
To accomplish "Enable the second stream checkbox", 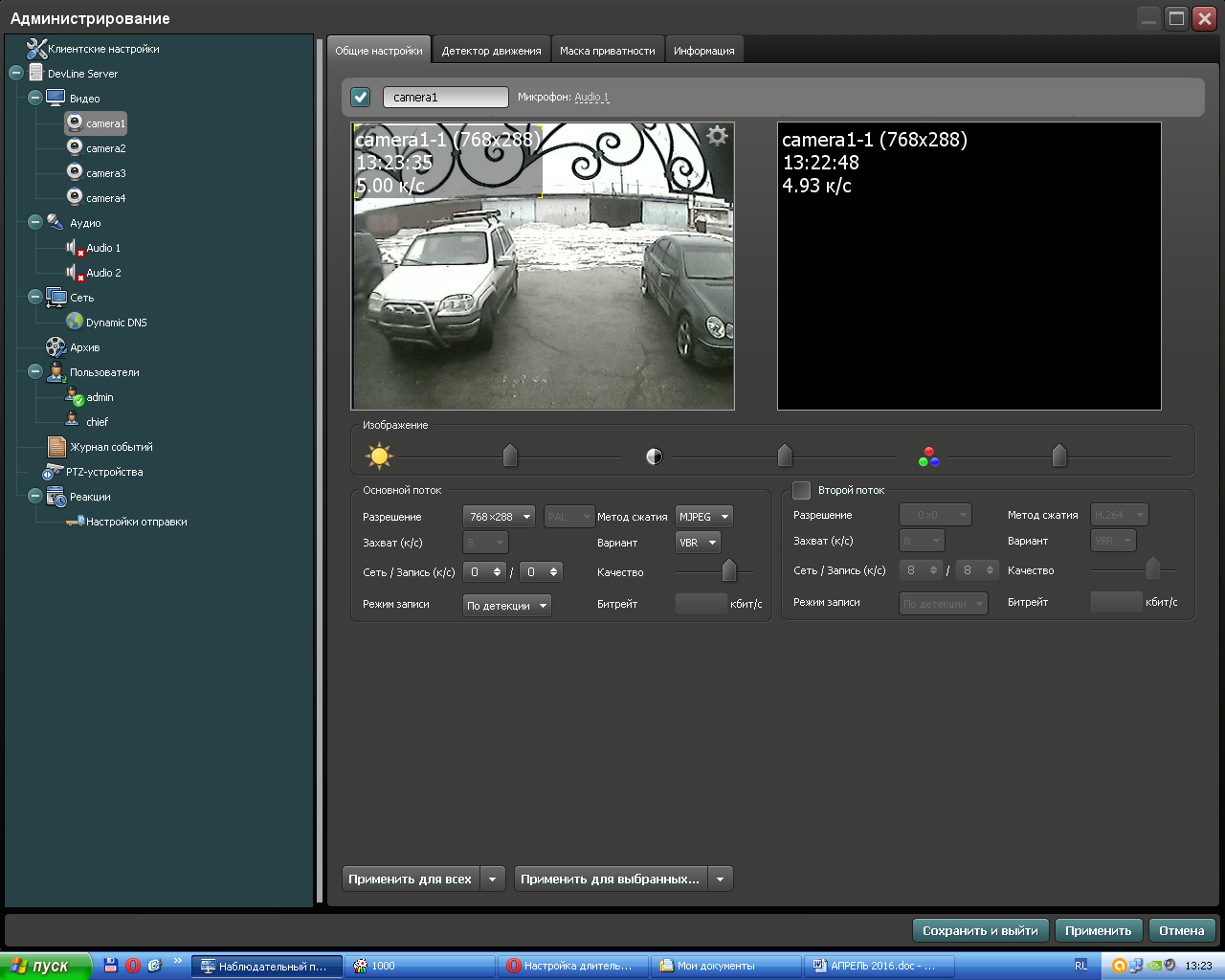I will tap(802, 490).
